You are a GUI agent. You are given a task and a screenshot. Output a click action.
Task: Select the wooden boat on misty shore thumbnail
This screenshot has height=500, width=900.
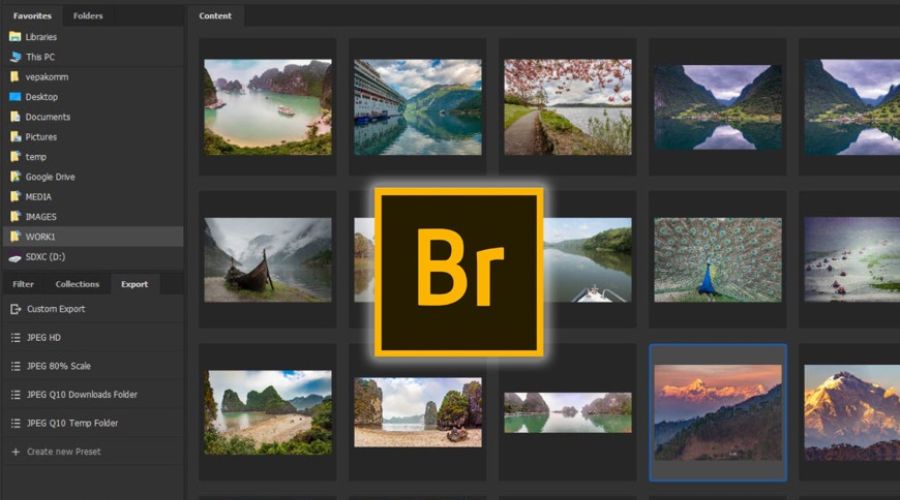tap(267, 260)
